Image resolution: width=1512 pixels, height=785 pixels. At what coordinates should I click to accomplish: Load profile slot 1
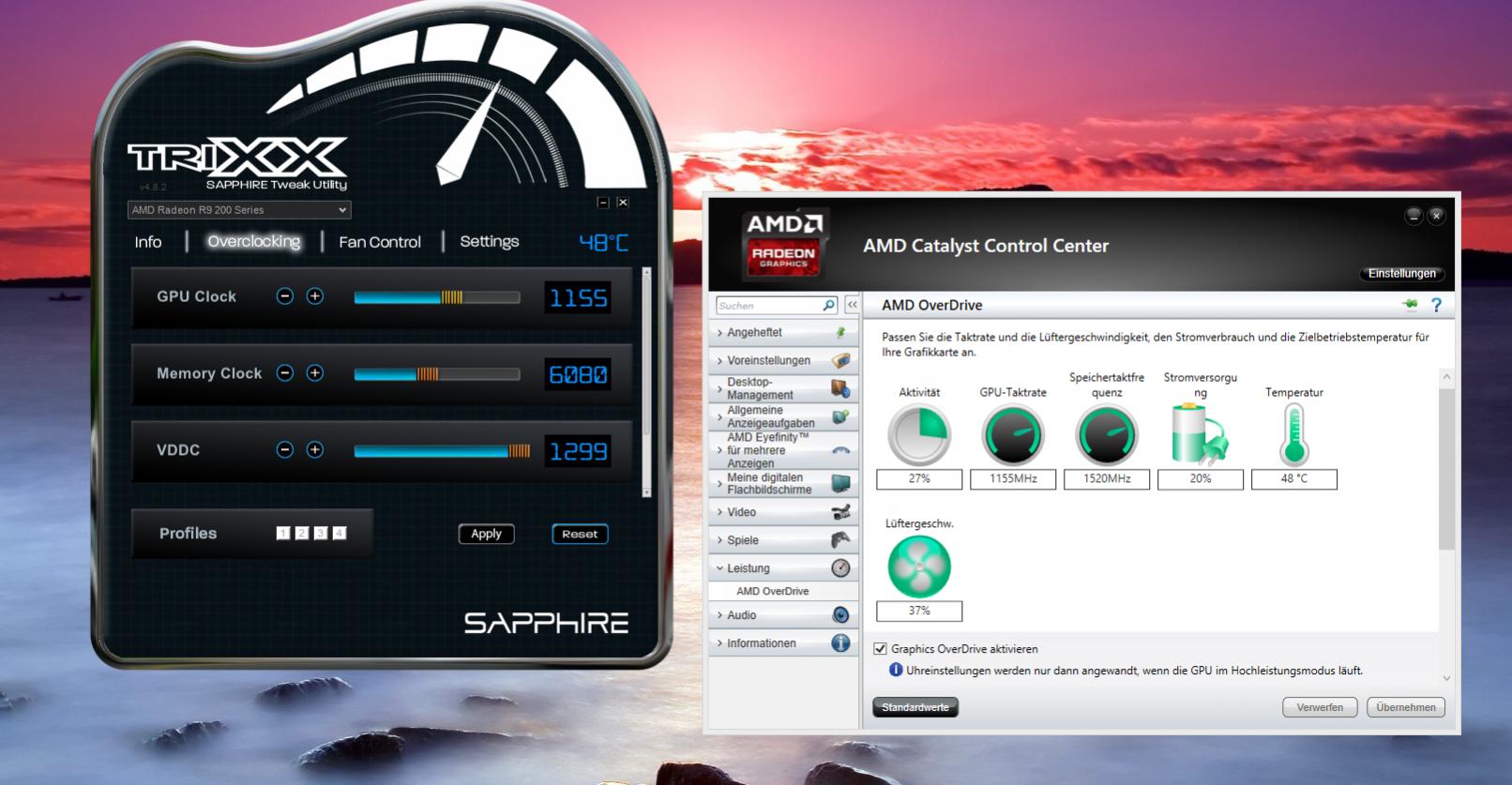pos(283,534)
